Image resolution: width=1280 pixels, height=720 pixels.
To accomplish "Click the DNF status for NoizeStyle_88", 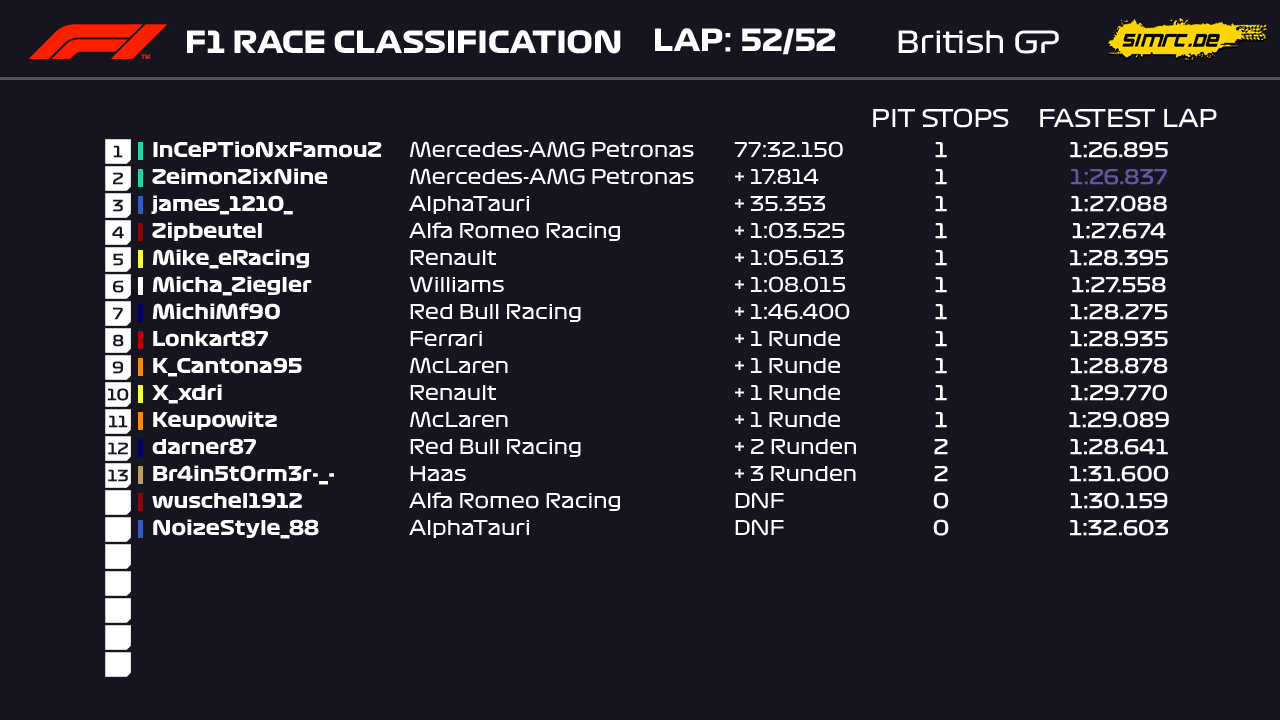I will (759, 528).
